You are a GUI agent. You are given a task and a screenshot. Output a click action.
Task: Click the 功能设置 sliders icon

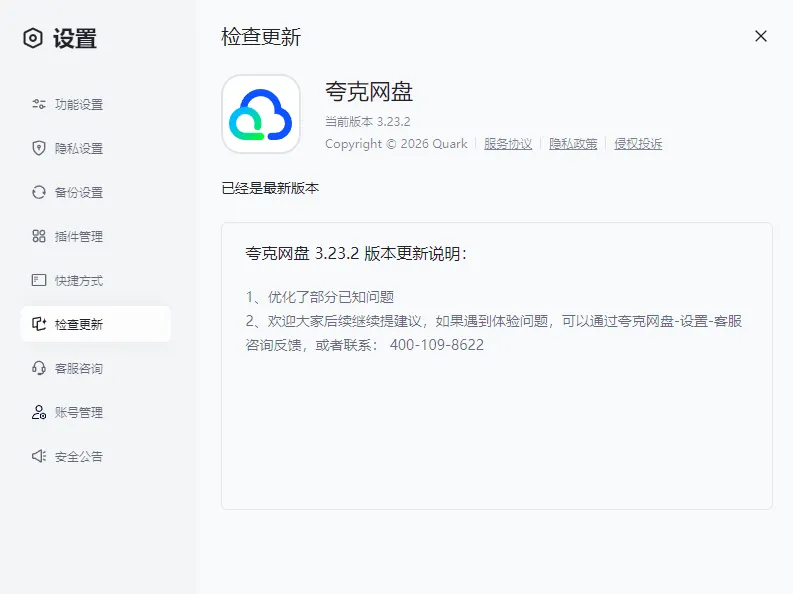[x=39, y=104]
